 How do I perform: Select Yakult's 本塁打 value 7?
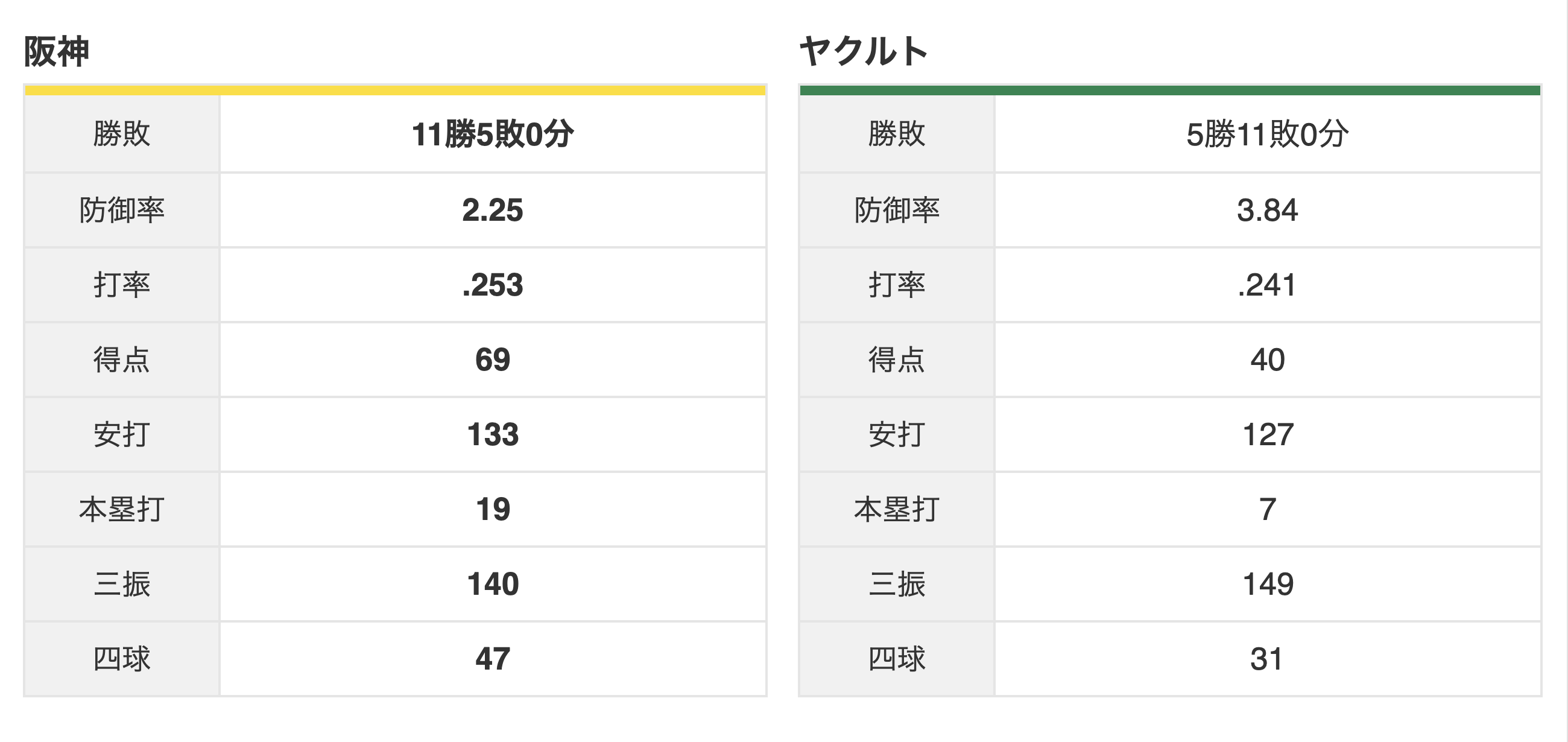pos(1267,510)
